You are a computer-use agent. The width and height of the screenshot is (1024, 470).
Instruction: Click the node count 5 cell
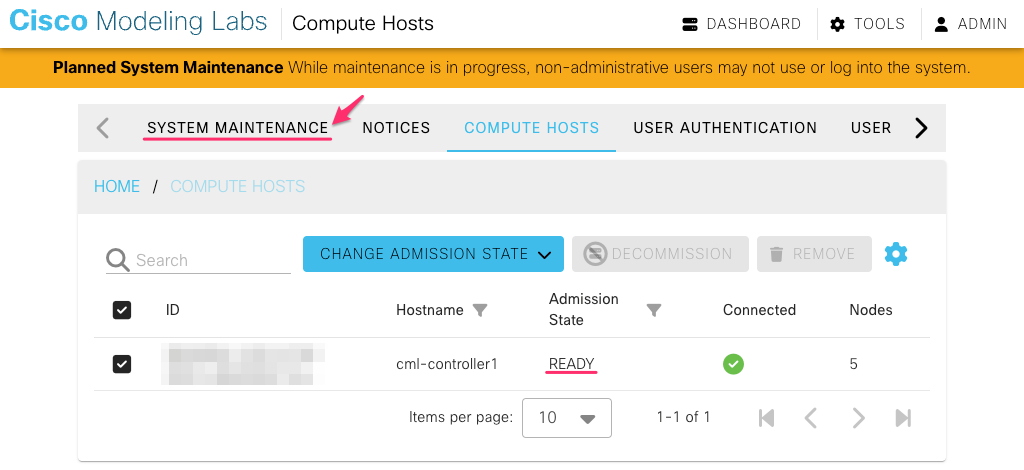(854, 364)
